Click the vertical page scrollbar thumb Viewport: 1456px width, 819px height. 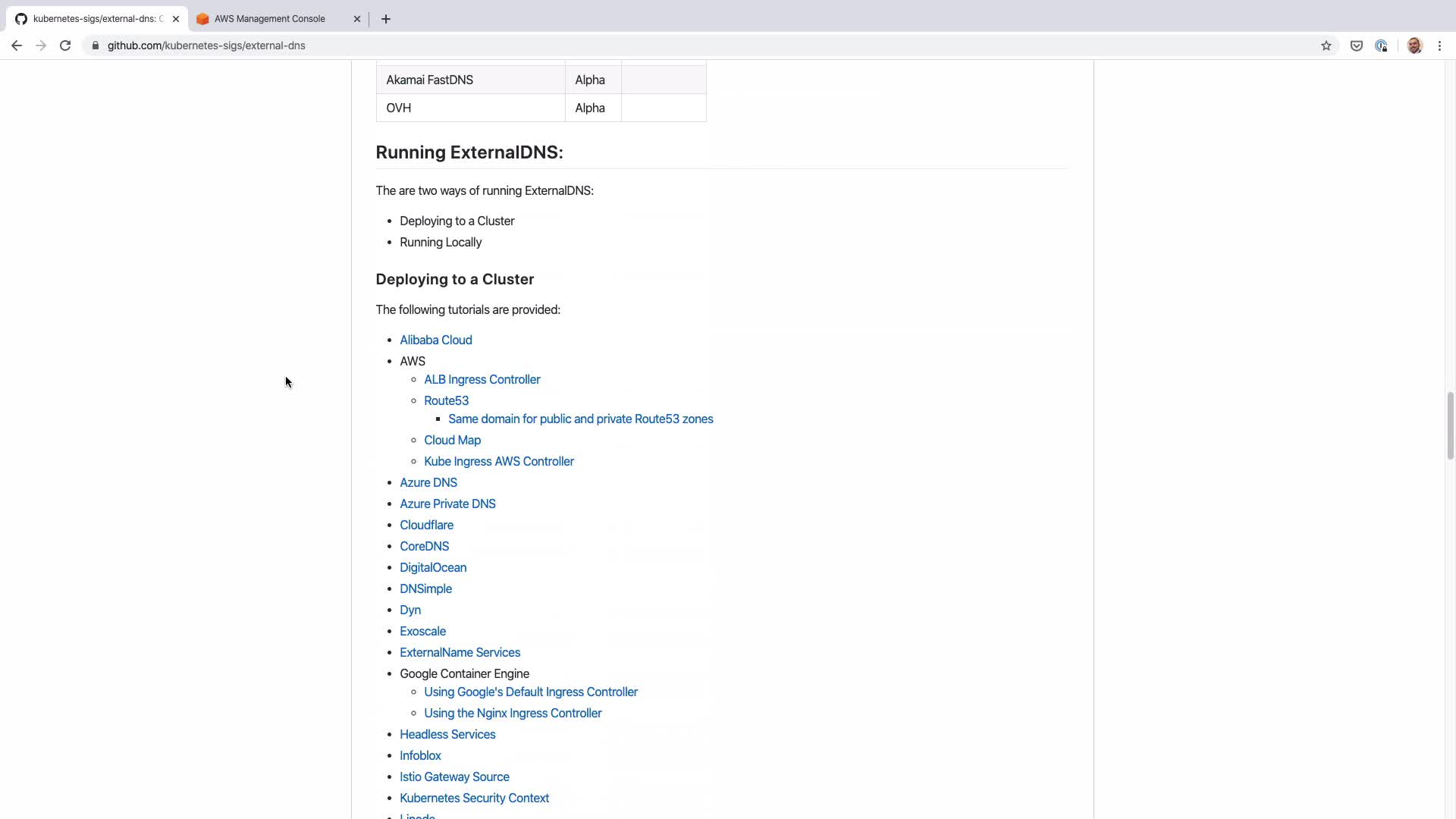click(x=1450, y=425)
